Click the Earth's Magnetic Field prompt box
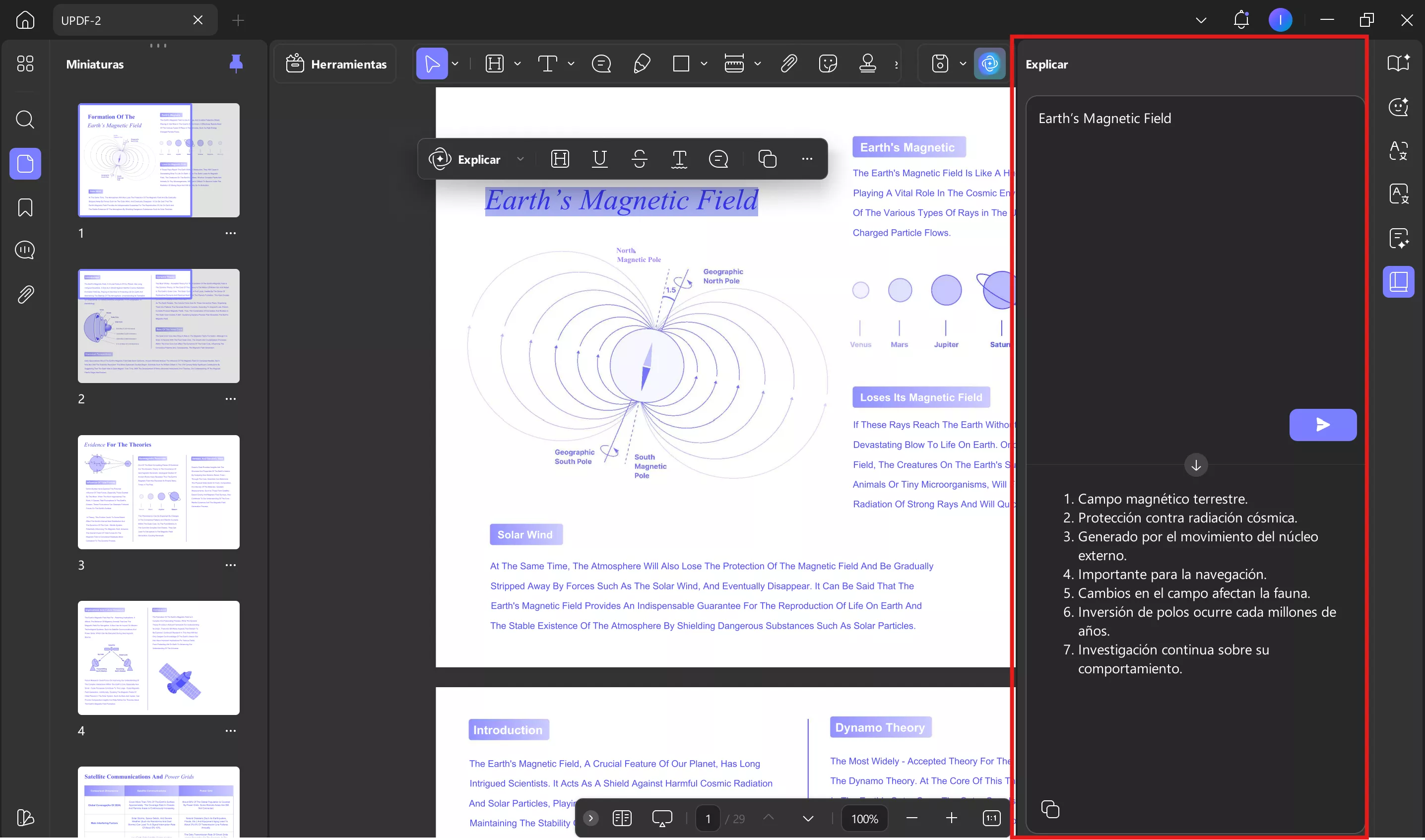The height and width of the screenshot is (840, 1425). (1195, 280)
